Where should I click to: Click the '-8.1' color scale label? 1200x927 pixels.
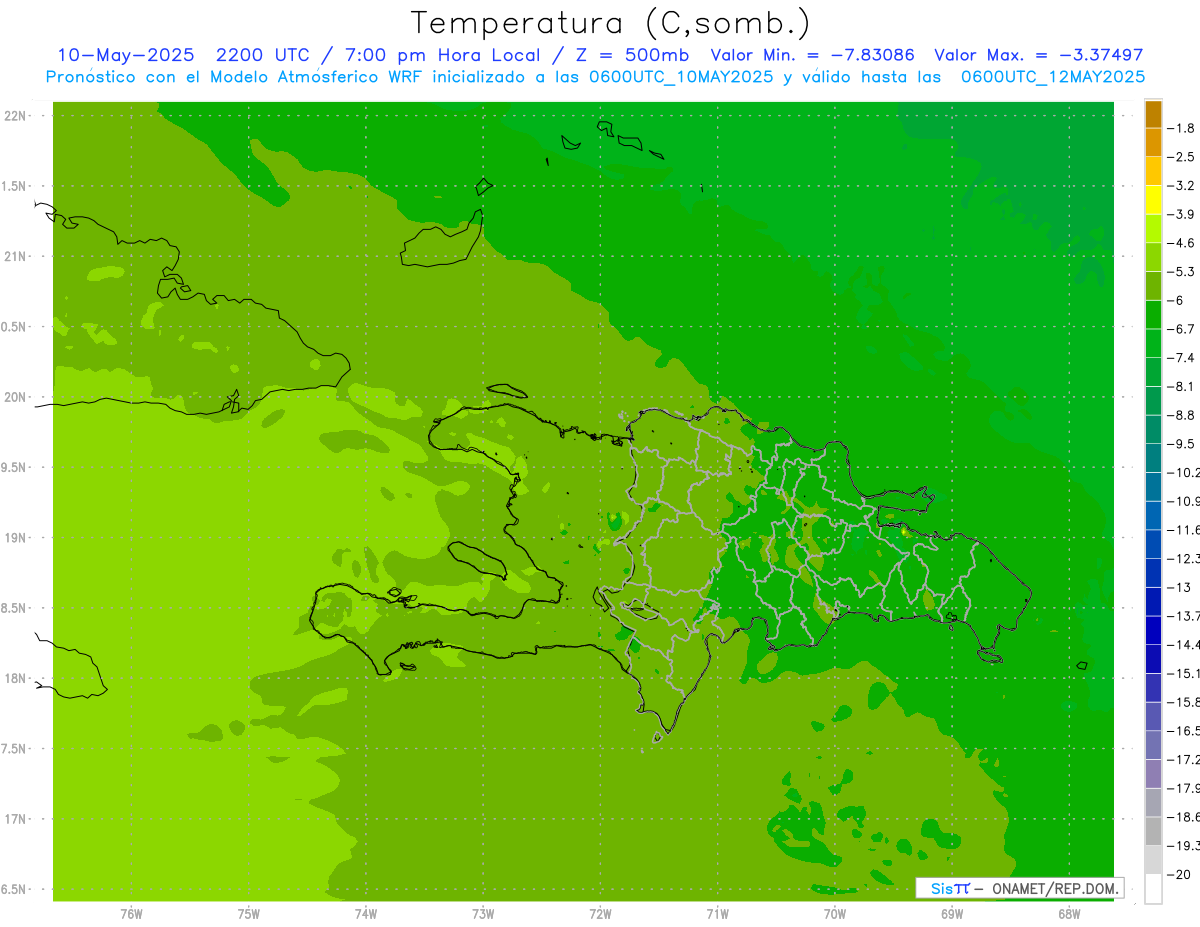click(x=1182, y=386)
